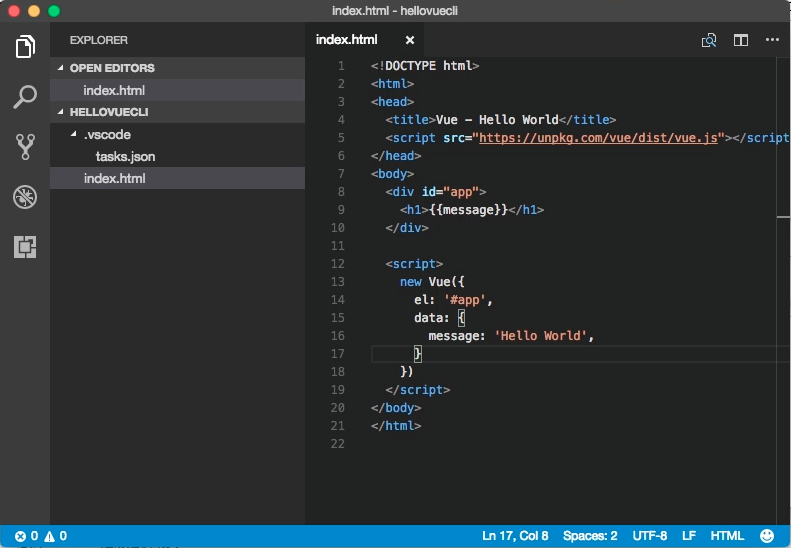Viewport: 791px width, 548px height.
Task: Click the yellow minimize window button
Action: point(34,11)
